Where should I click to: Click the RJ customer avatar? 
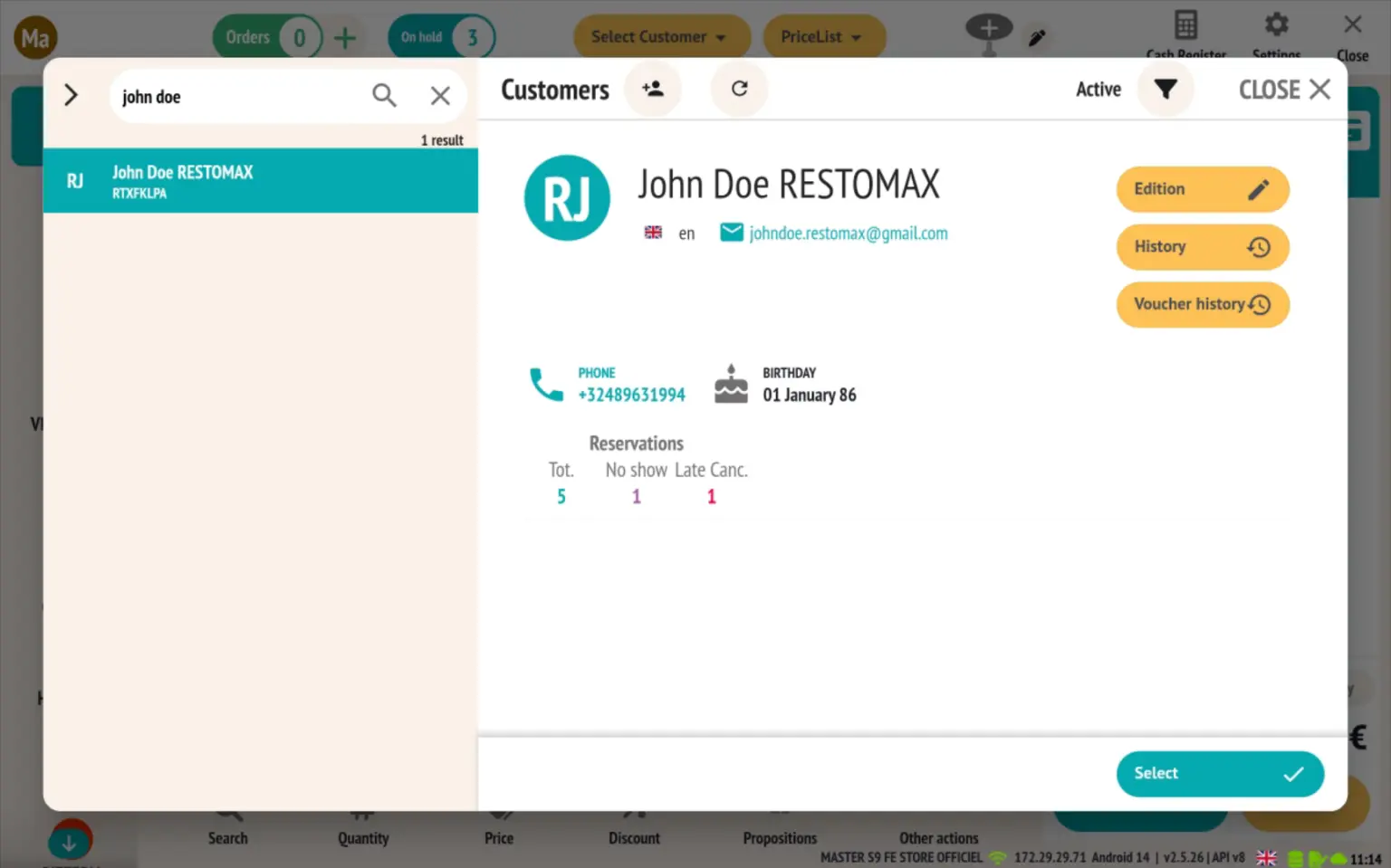point(567,198)
